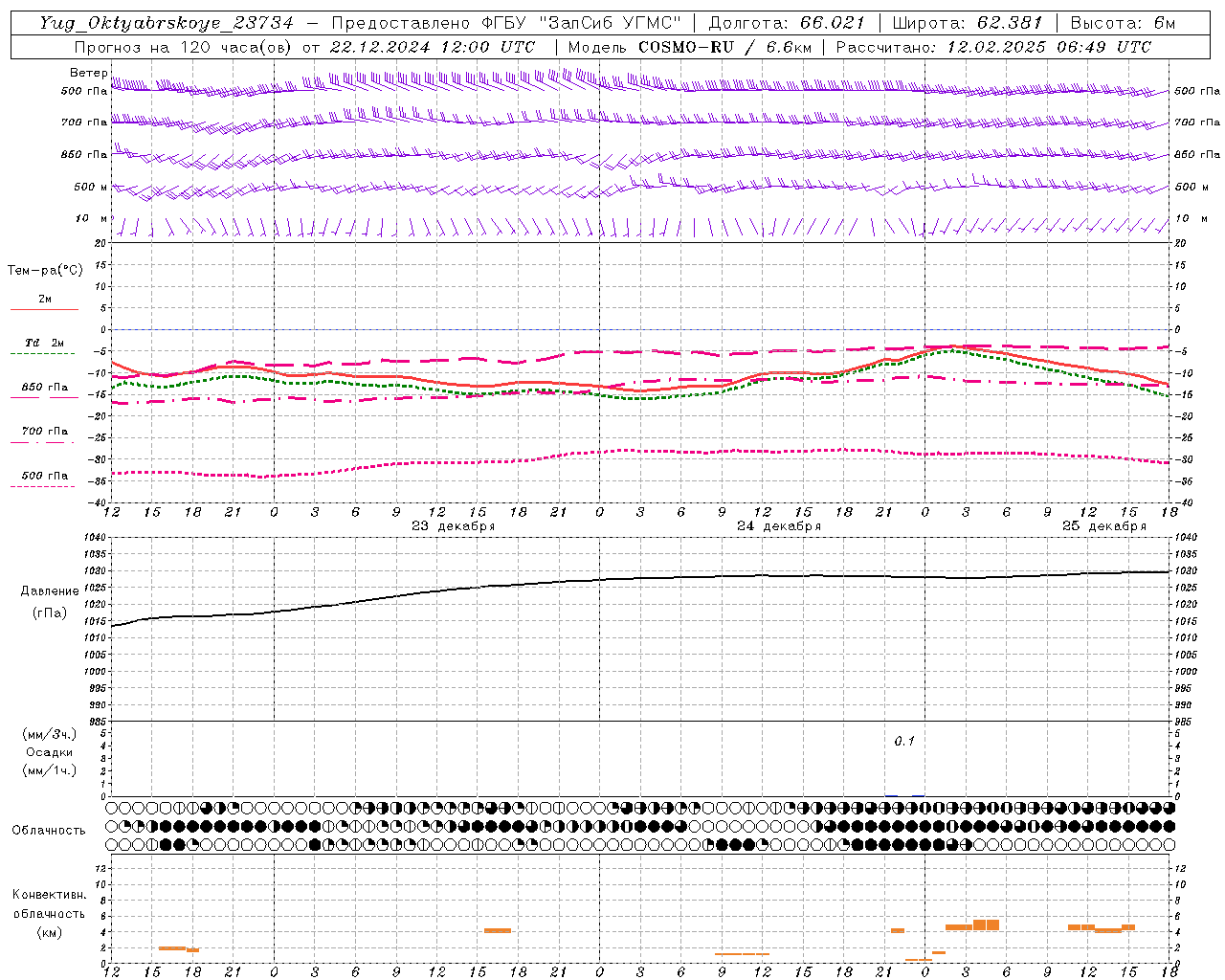Click the 2м temperature legend entry
This screenshot has height=980, width=1225.
click(x=45, y=299)
